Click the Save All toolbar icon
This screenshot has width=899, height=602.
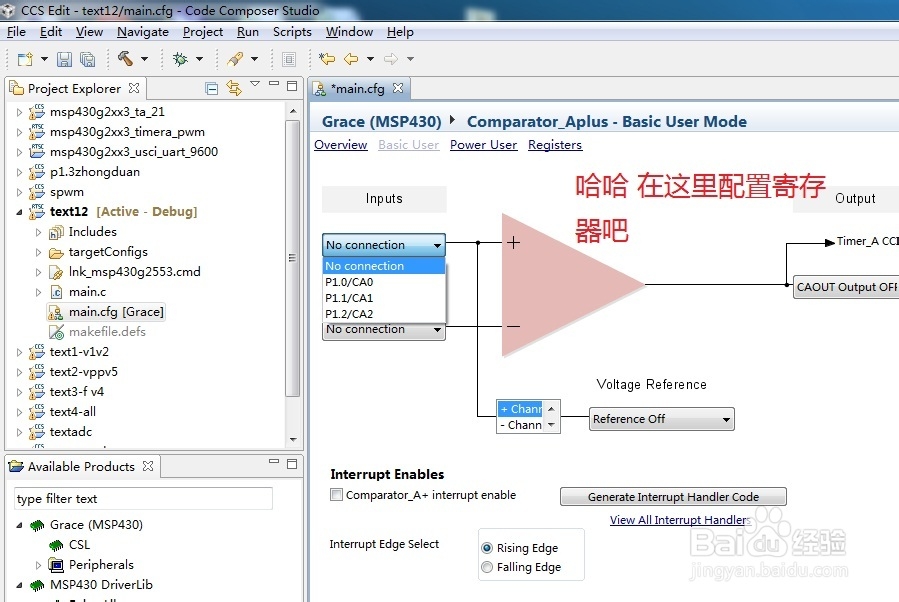click(x=87, y=59)
